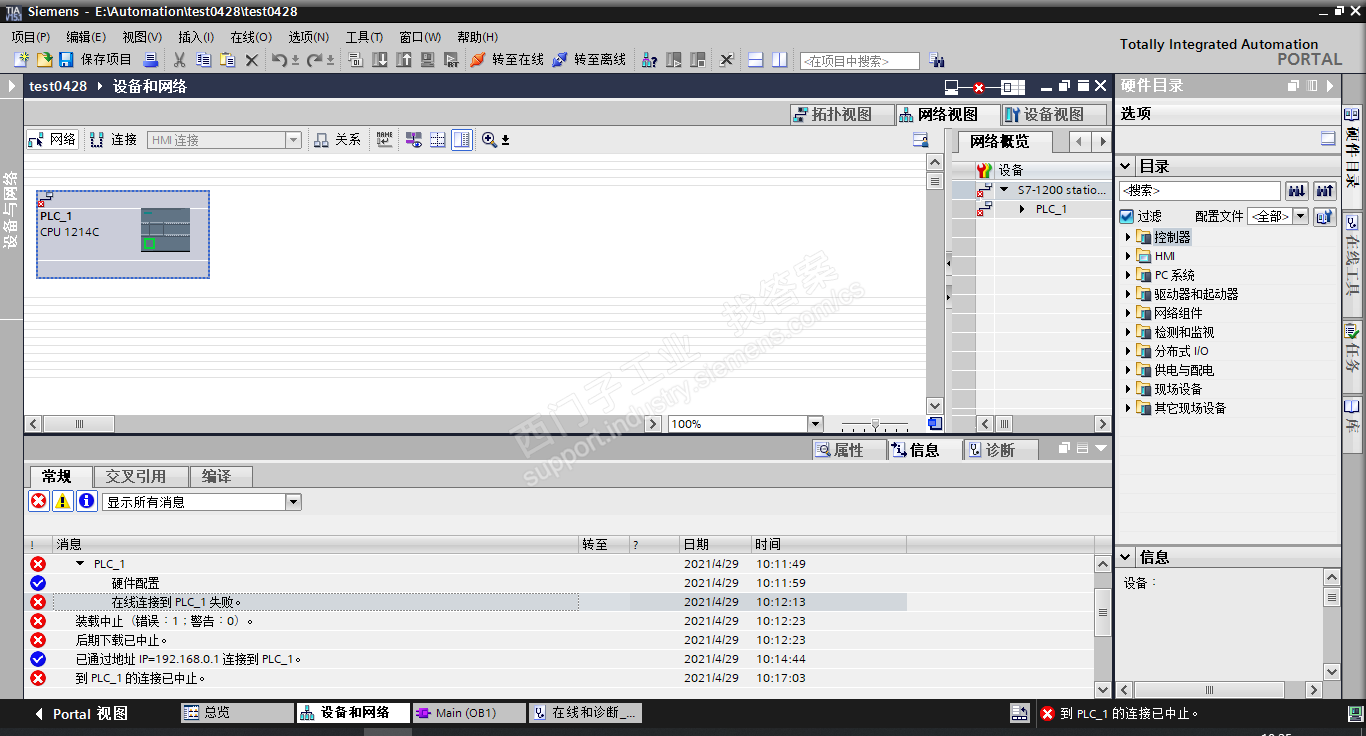The image size is (1366, 736).
Task: Open the 项目(P) menu
Action: pyautogui.click(x=30, y=37)
